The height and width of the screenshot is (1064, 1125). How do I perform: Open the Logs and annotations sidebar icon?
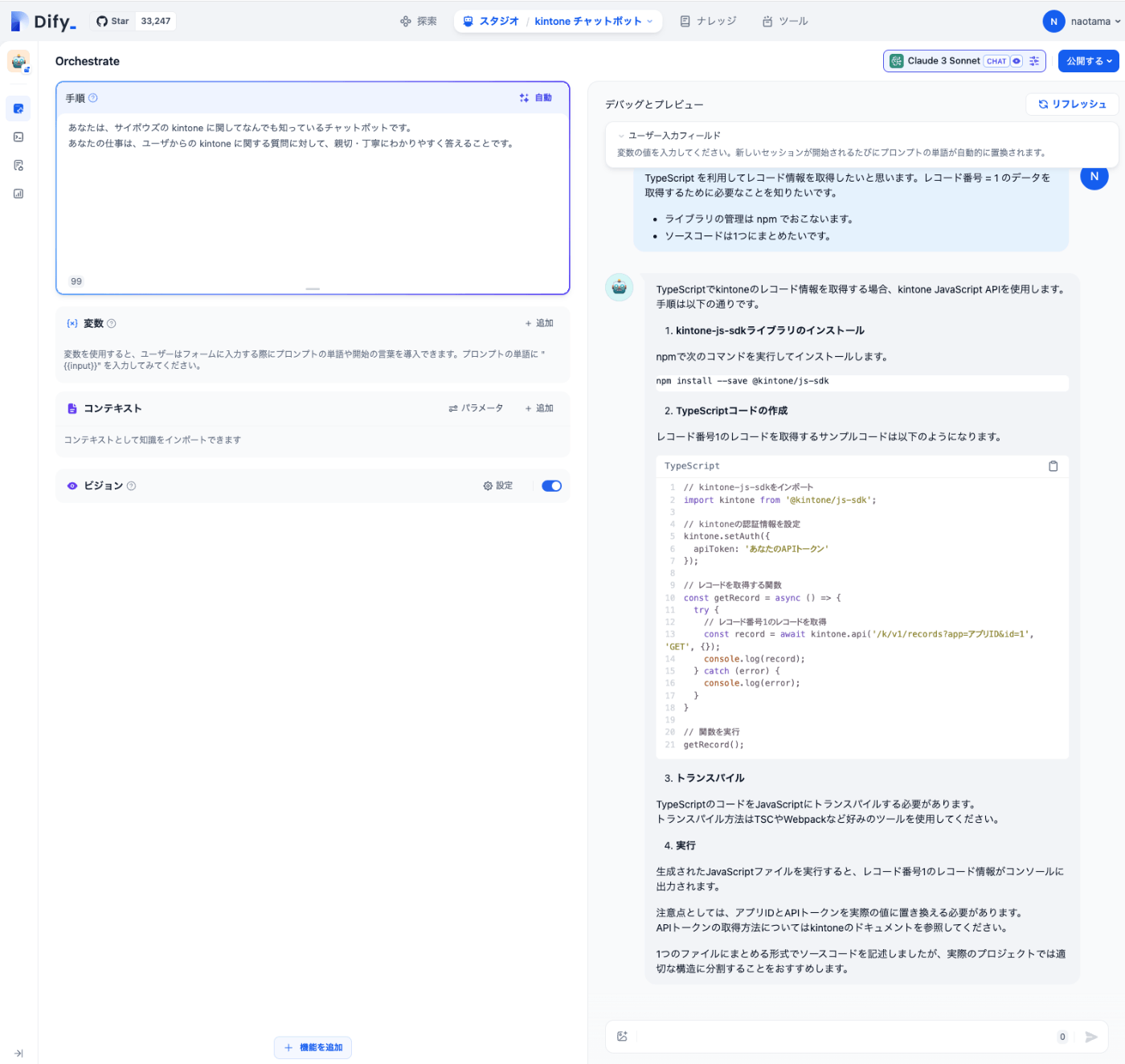(x=18, y=165)
